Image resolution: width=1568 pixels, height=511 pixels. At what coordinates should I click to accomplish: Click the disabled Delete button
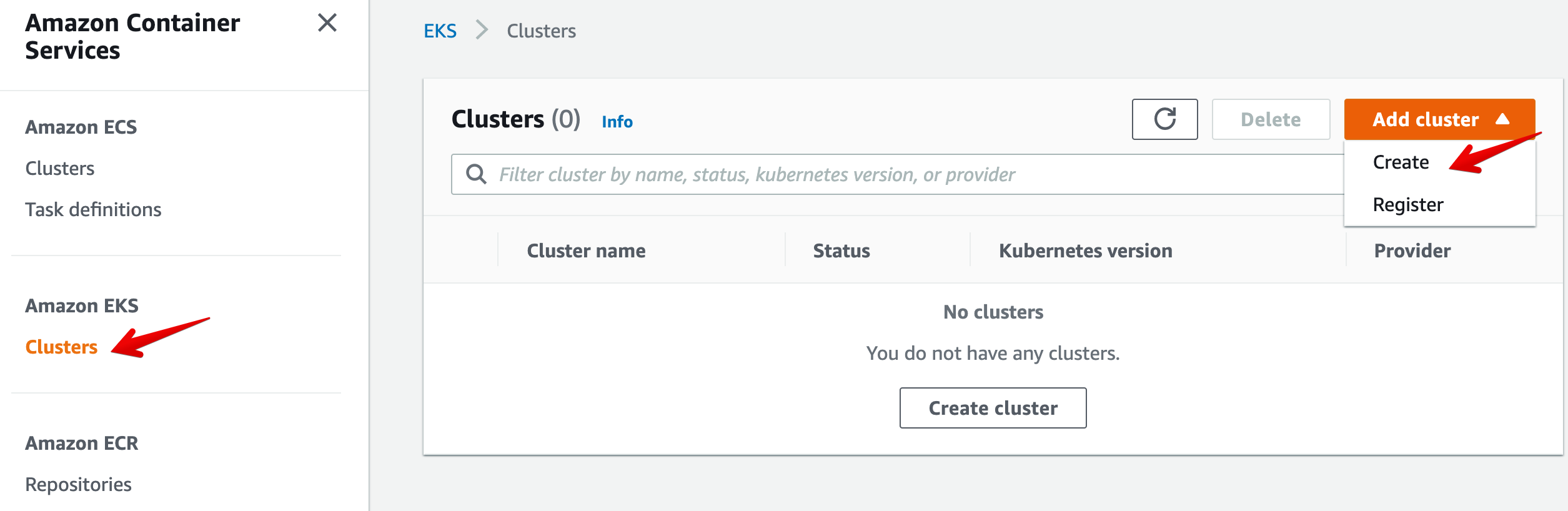(x=1270, y=119)
